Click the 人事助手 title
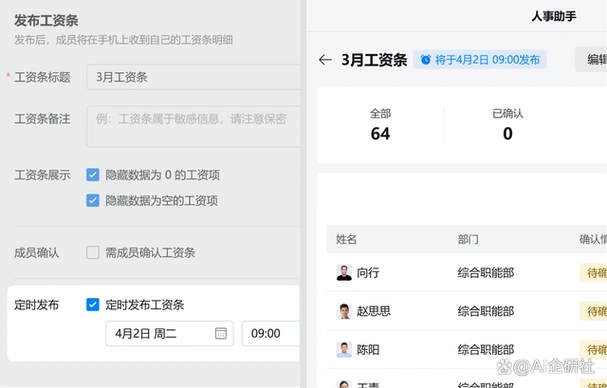 pyautogui.click(x=554, y=16)
